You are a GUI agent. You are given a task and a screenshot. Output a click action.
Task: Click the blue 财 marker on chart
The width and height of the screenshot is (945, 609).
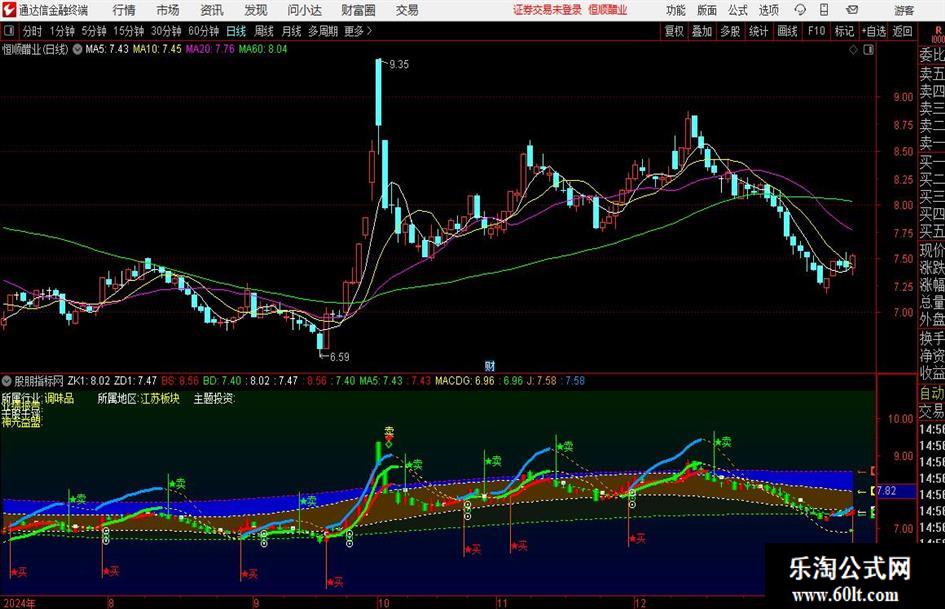click(490, 365)
